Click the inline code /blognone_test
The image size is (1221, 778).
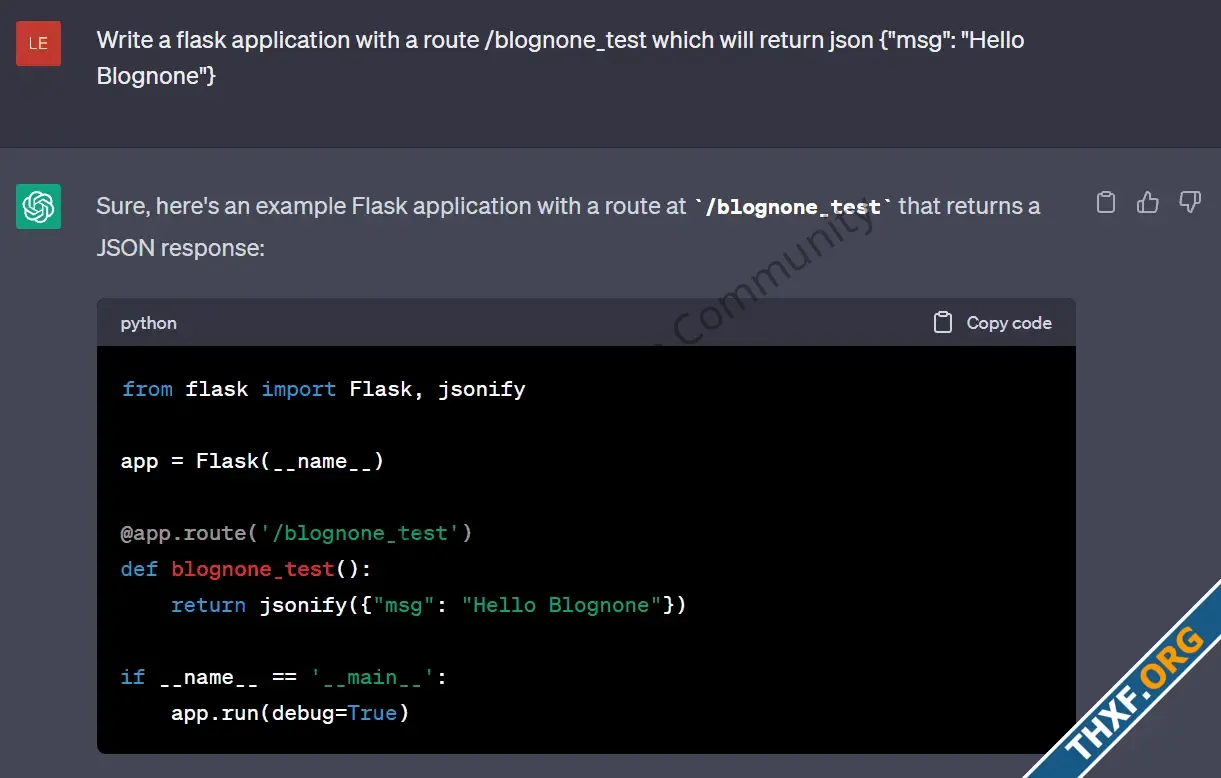click(793, 207)
